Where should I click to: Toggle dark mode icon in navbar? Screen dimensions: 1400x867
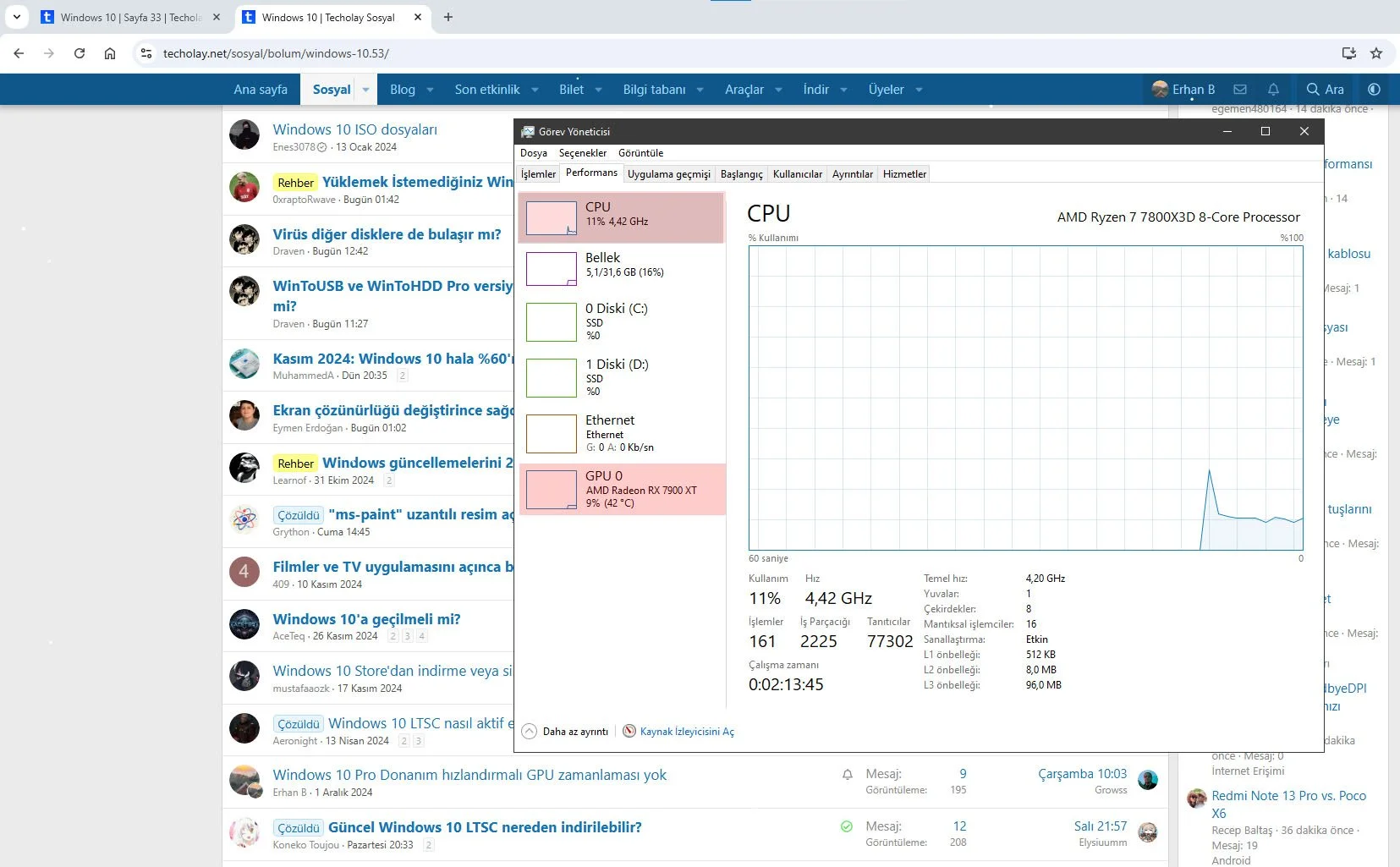click(1374, 90)
